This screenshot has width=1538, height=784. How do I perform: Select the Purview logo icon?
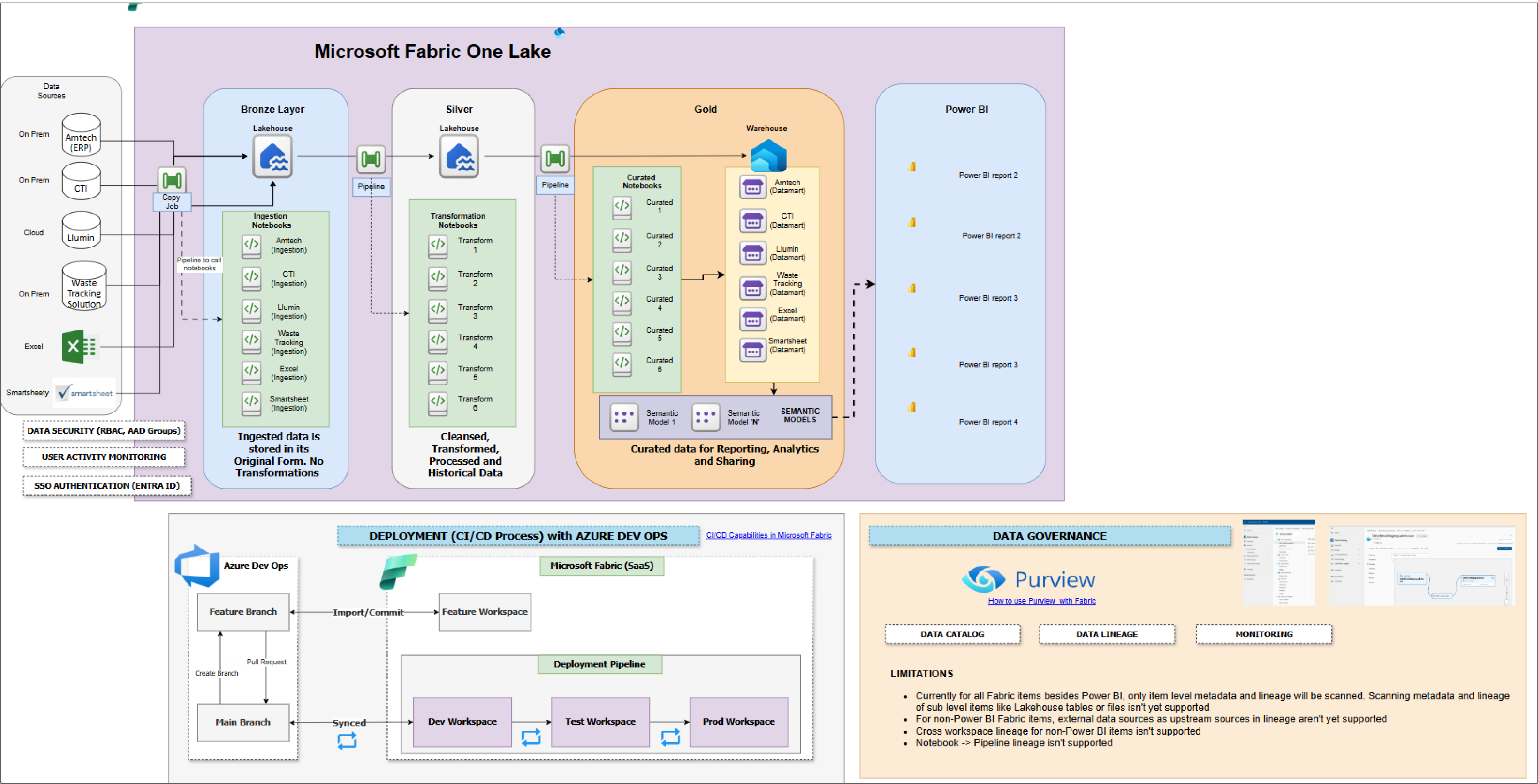pos(983,579)
